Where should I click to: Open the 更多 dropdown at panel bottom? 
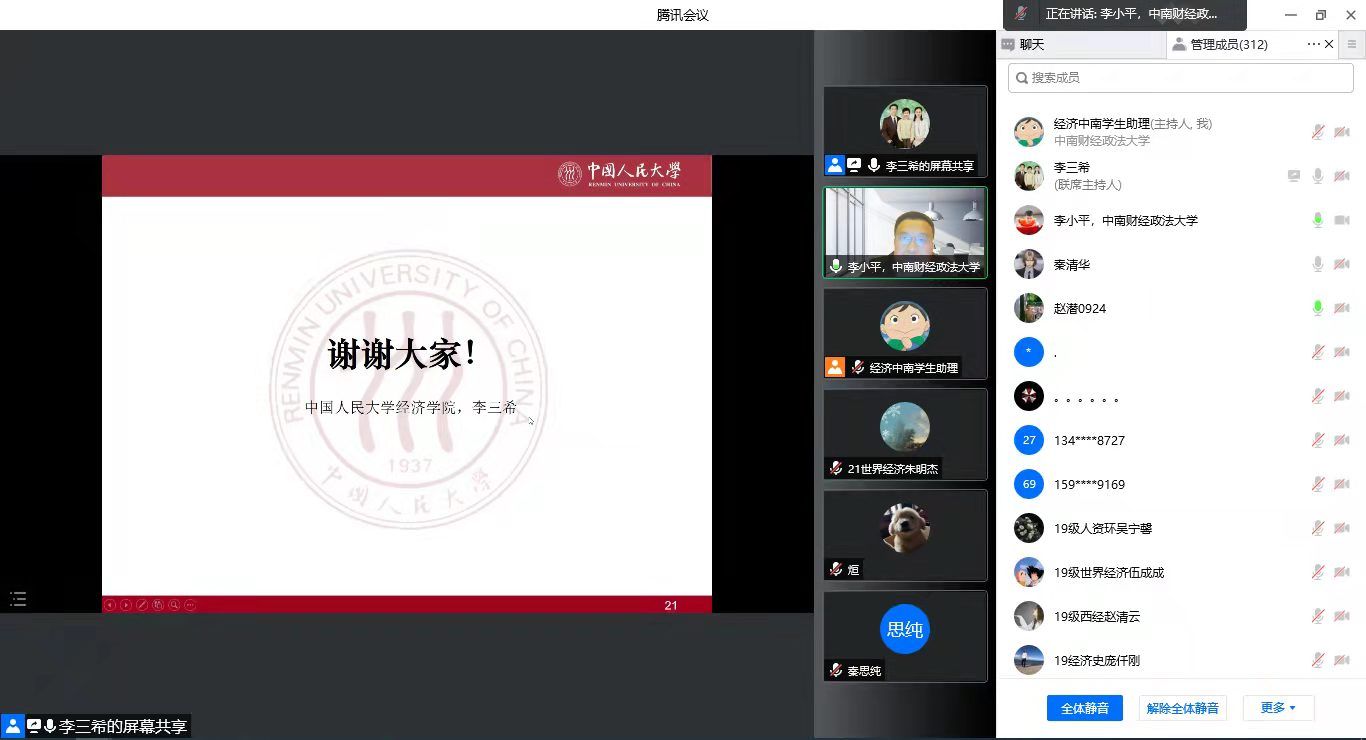click(1278, 708)
